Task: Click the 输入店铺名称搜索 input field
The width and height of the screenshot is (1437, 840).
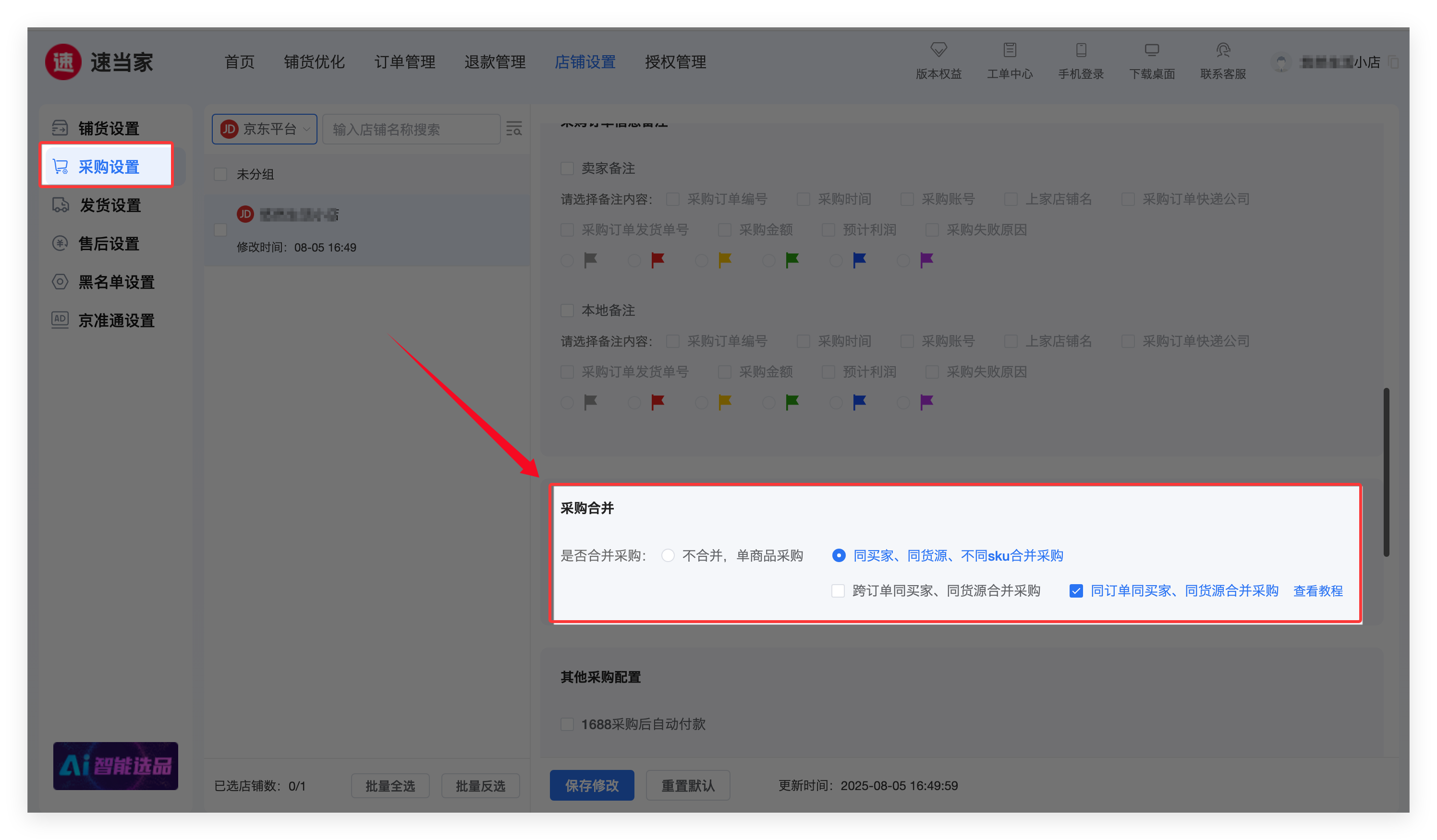Action: pyautogui.click(x=411, y=130)
